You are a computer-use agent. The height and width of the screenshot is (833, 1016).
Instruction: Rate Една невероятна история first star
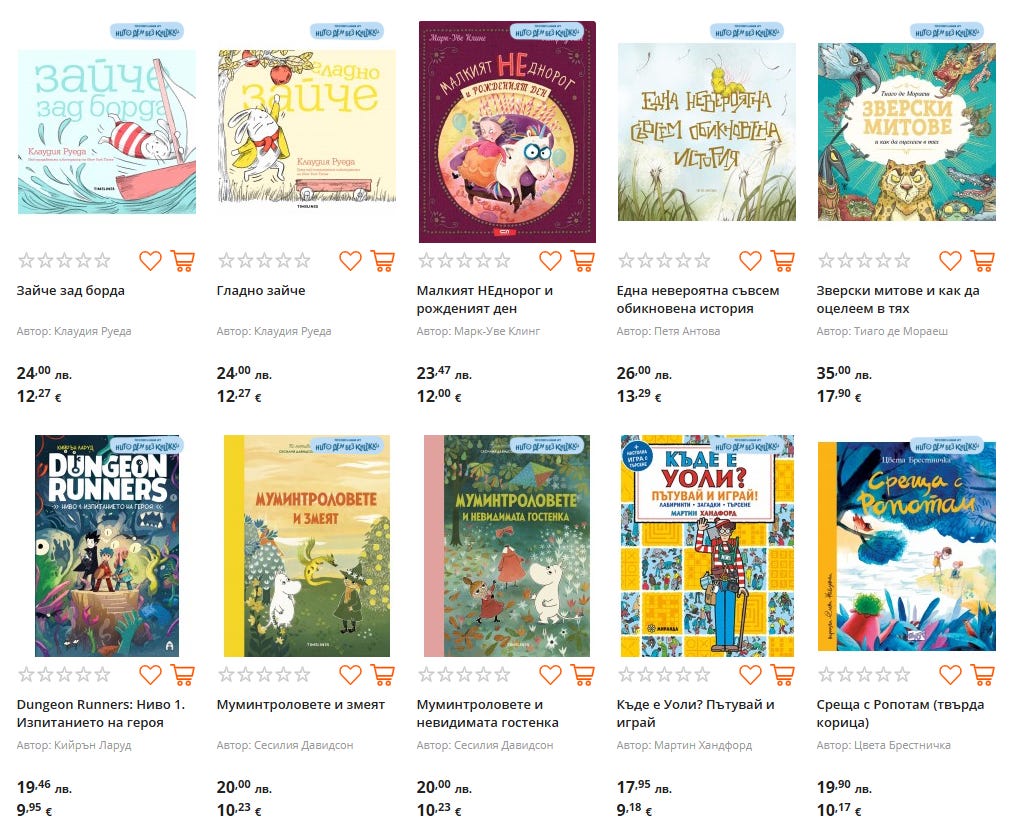(626, 260)
